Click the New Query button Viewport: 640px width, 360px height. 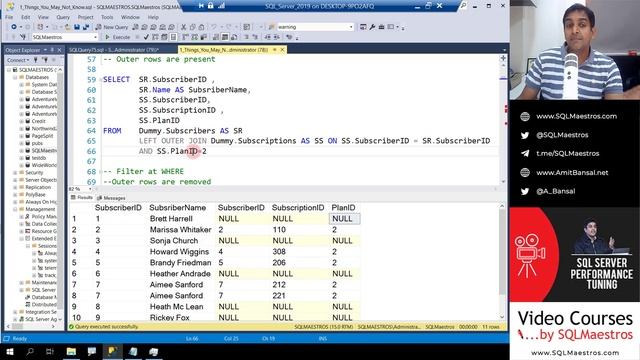[x=111, y=27]
